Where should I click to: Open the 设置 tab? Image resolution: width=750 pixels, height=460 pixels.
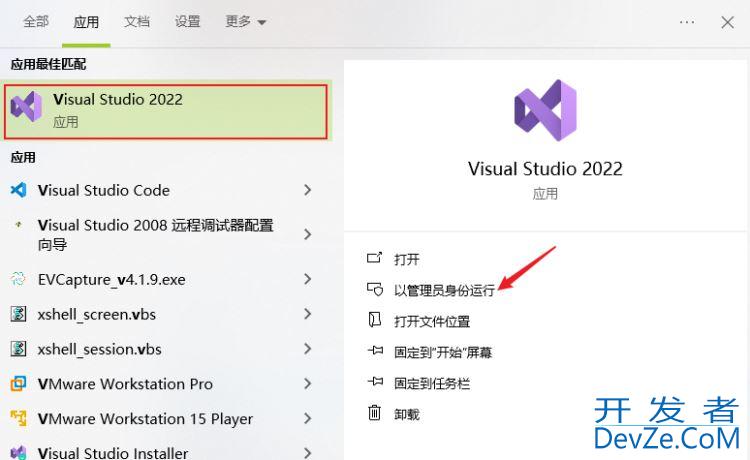coord(187,22)
